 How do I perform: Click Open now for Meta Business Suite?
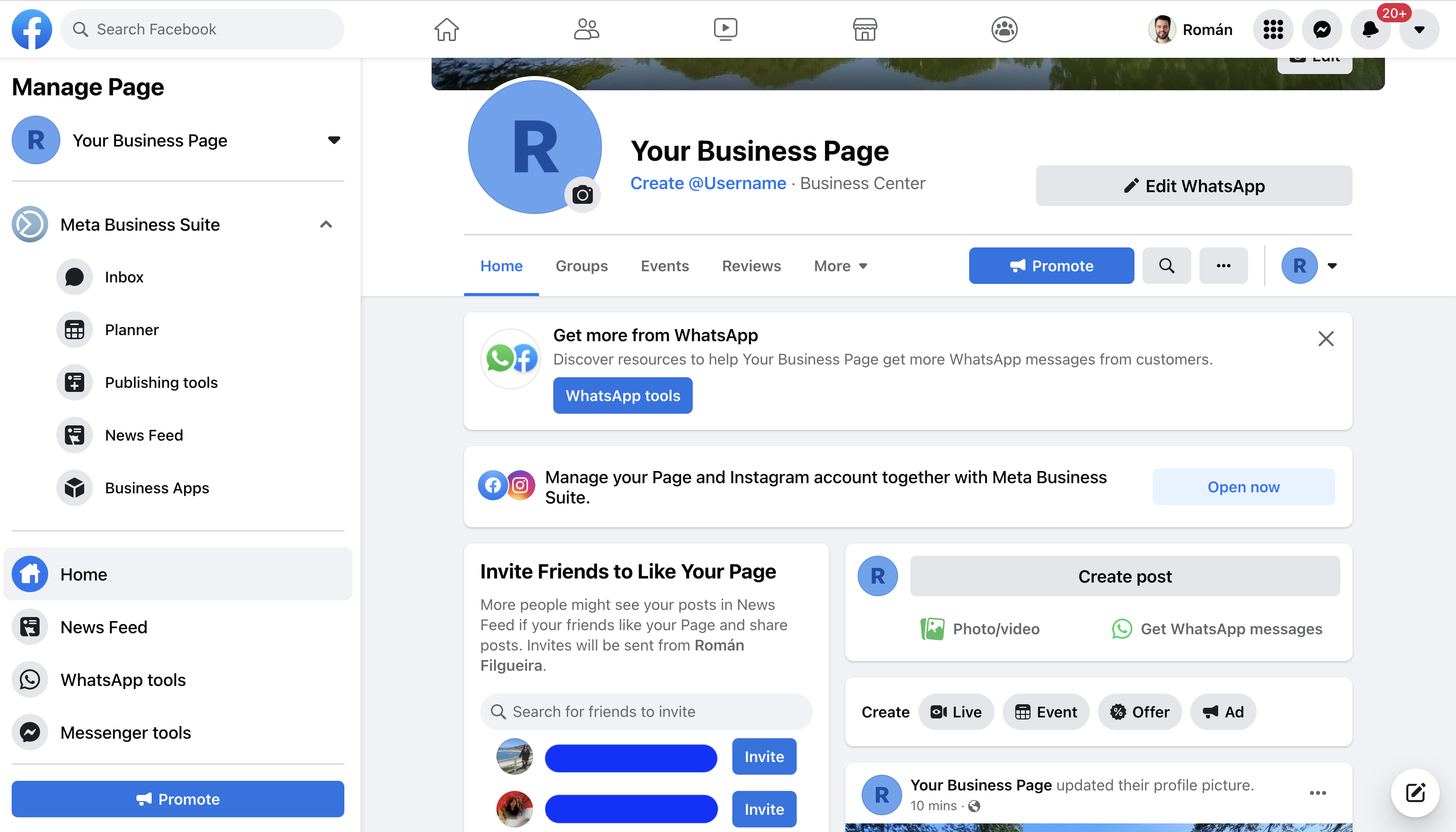click(1244, 487)
